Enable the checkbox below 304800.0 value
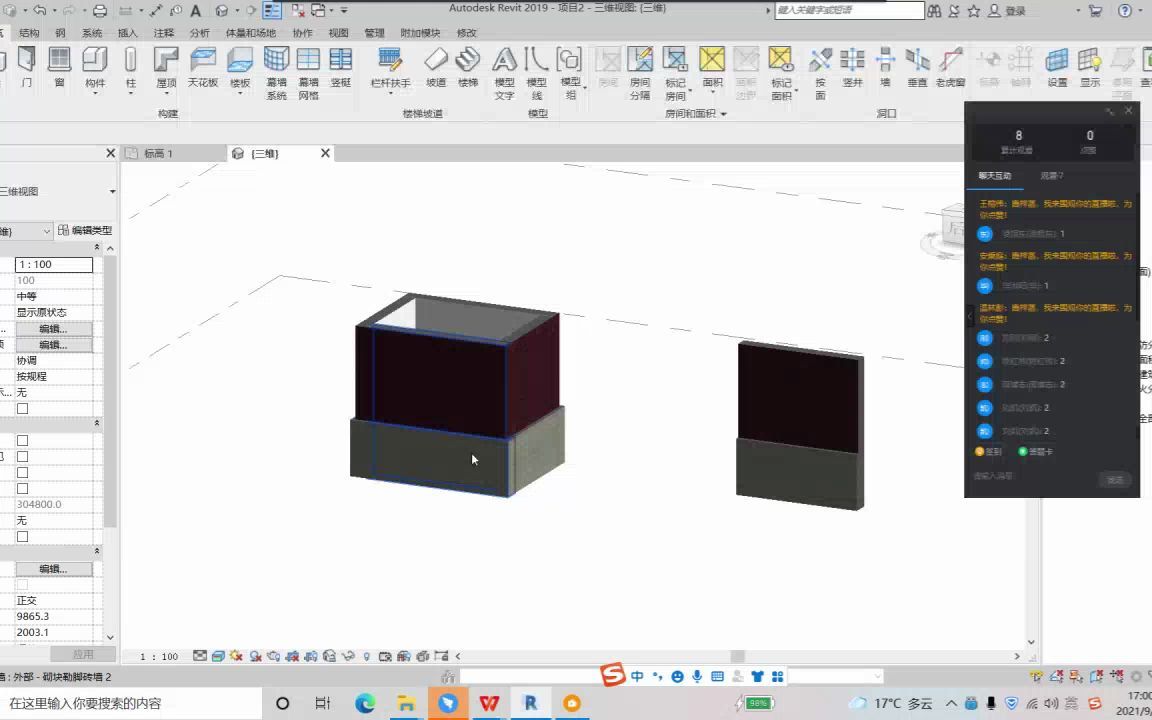This screenshot has width=1152, height=720. pos(22,536)
